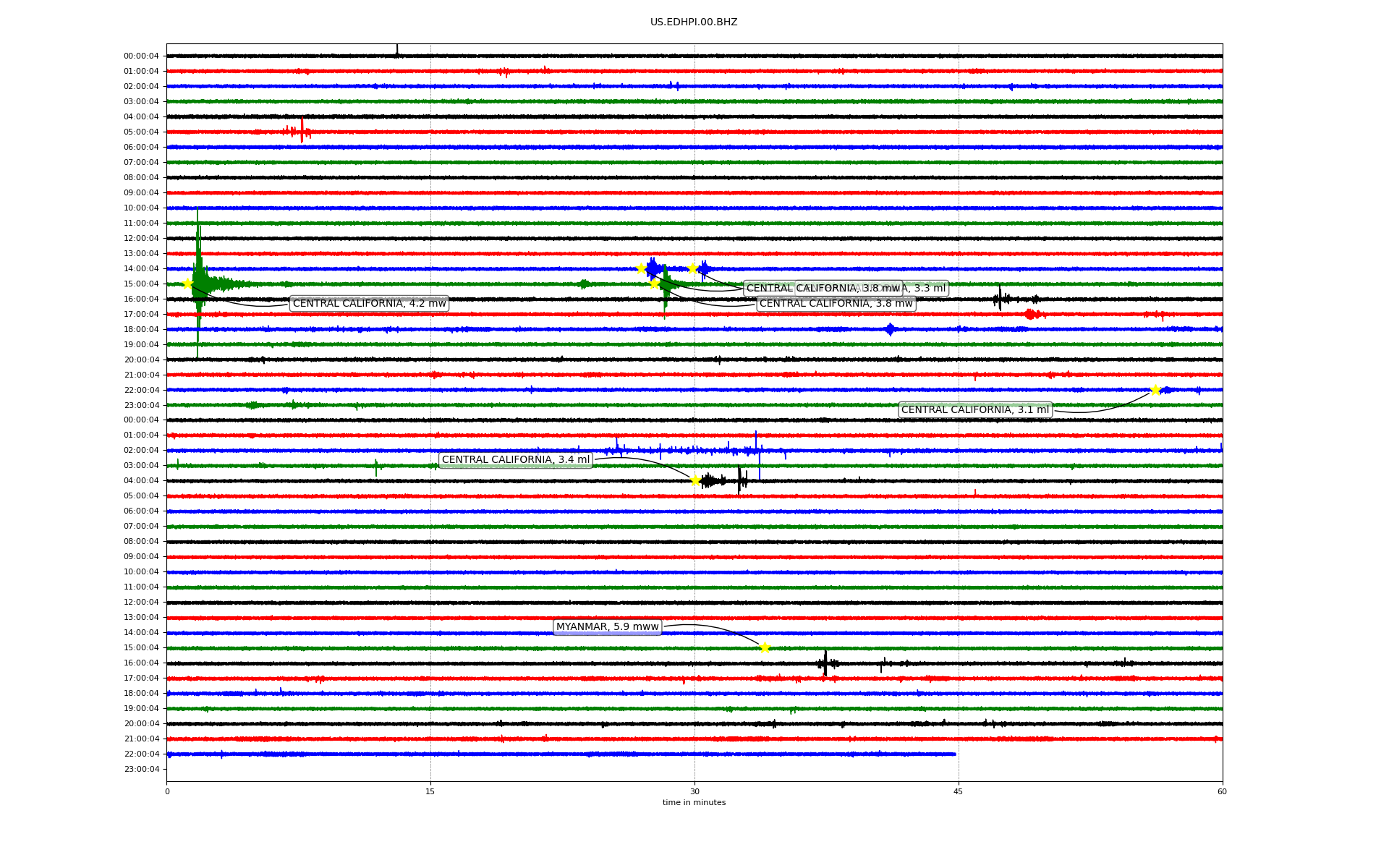Click the MYANMAR, 5.9 mww annotation

point(607,627)
